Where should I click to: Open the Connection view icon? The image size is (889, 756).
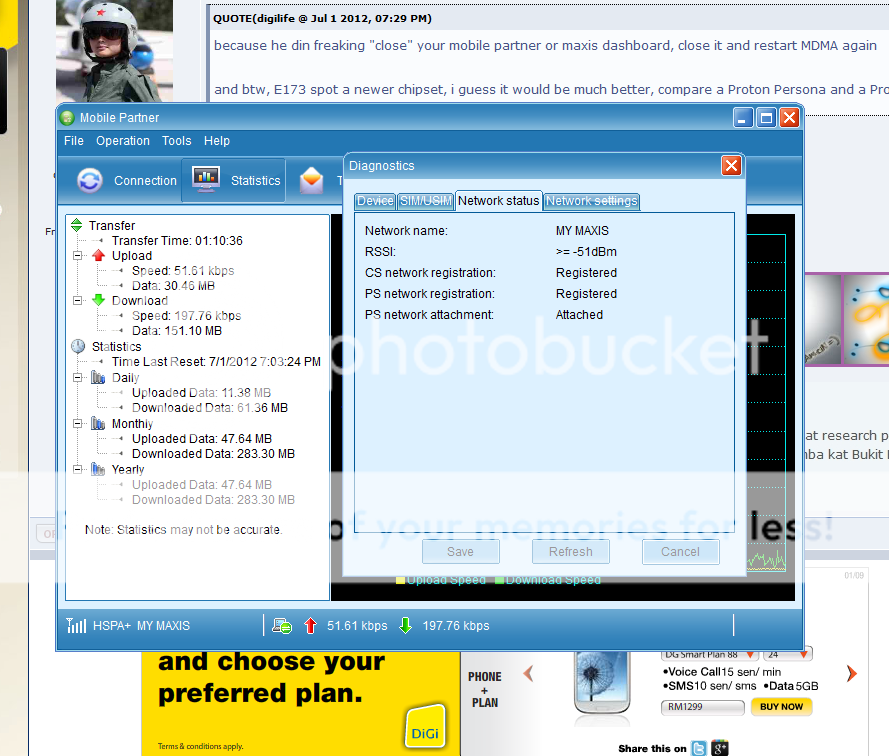90,181
